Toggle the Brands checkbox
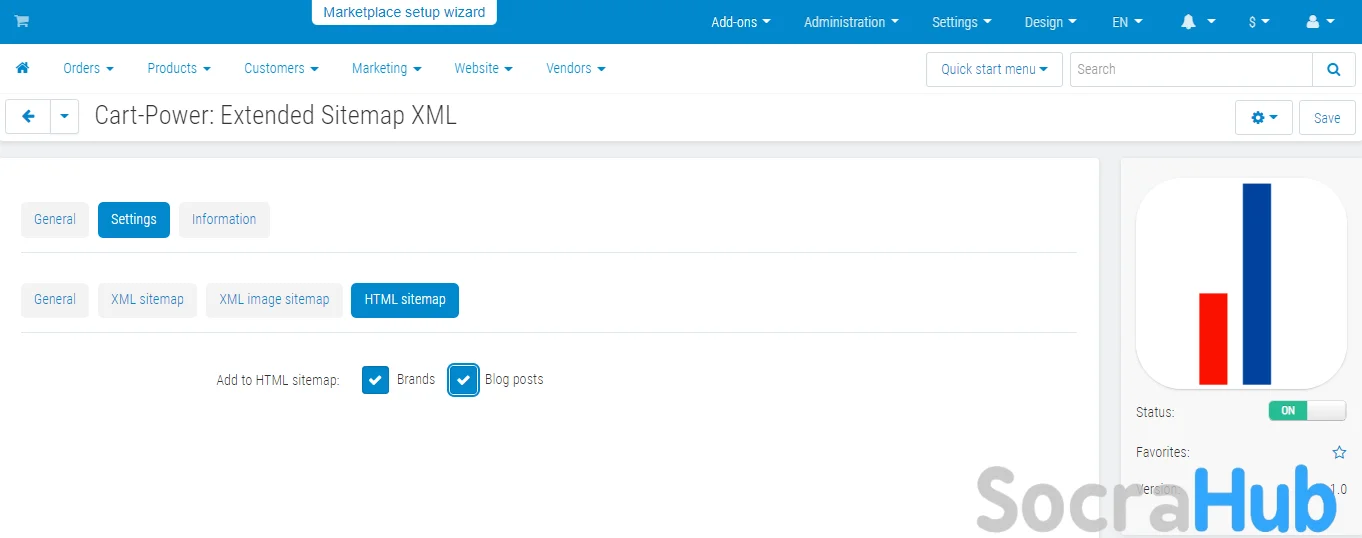The height and width of the screenshot is (538, 1362). coord(375,380)
